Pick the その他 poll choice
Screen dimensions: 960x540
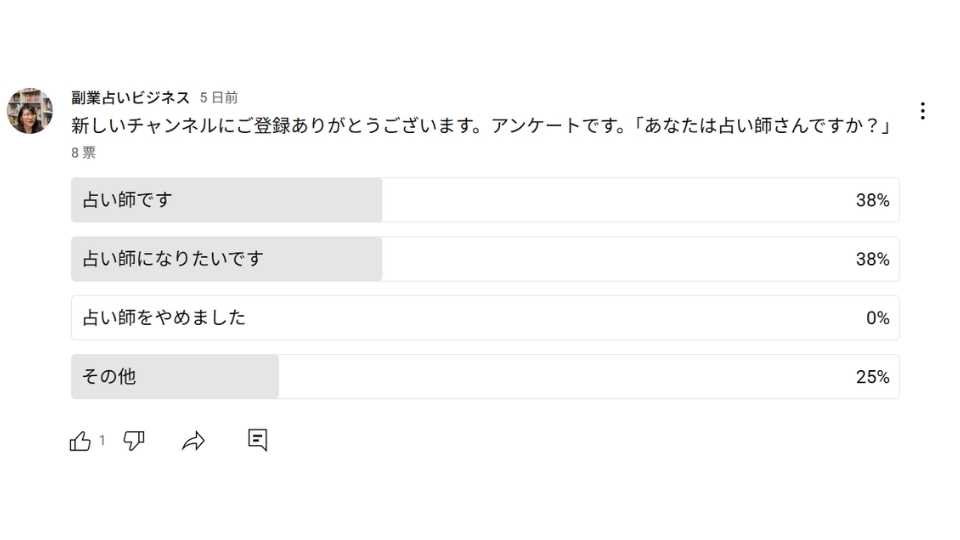[x=110, y=377]
